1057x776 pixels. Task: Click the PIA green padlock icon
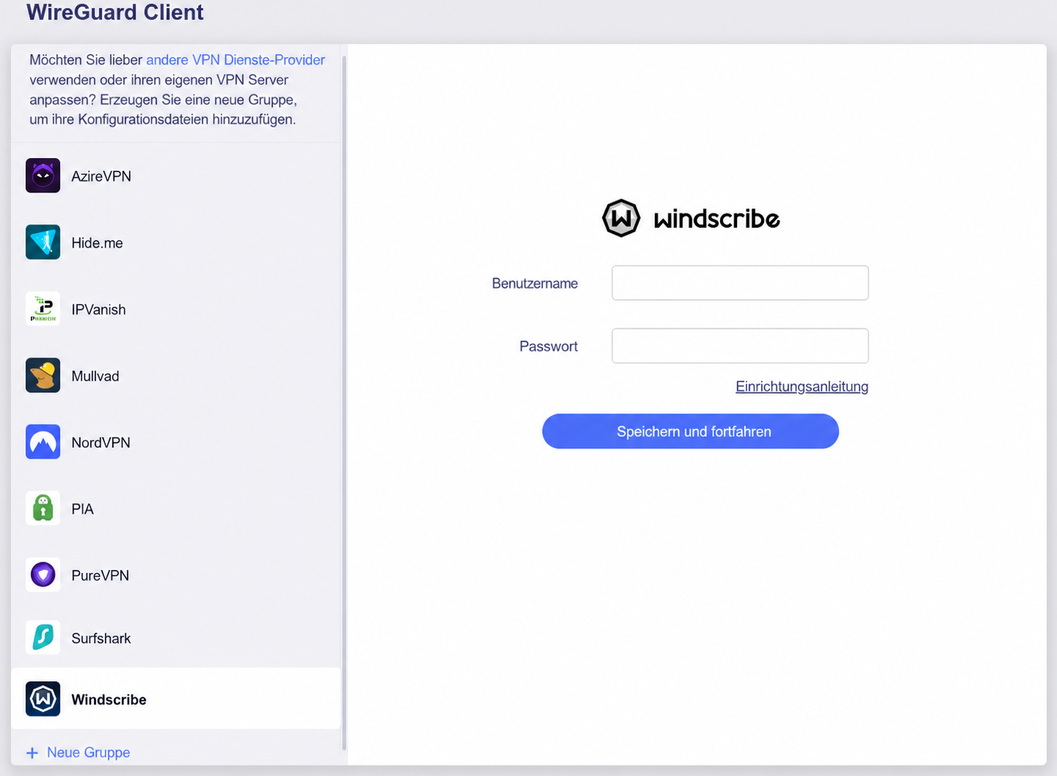tap(42, 508)
